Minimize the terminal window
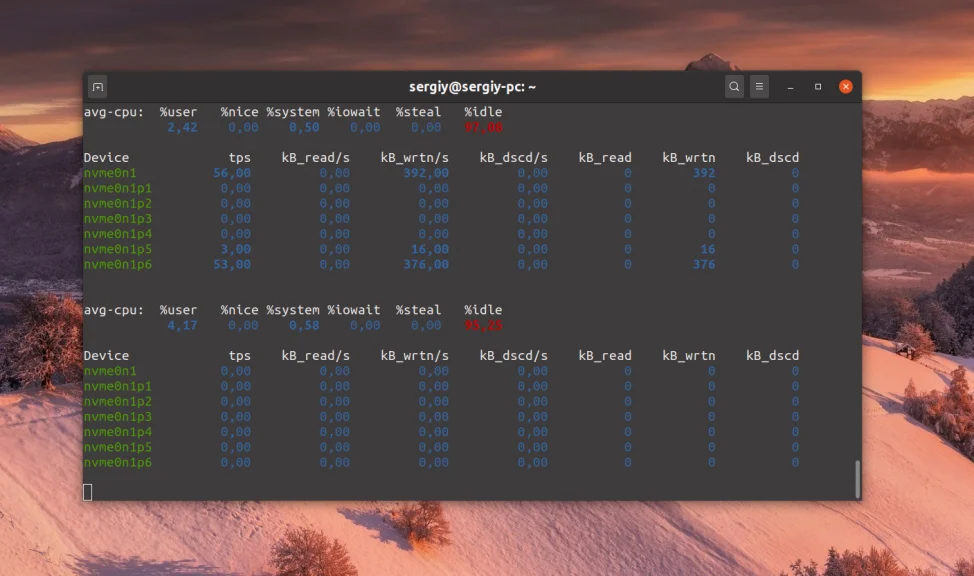This screenshot has width=974, height=576. [790, 87]
